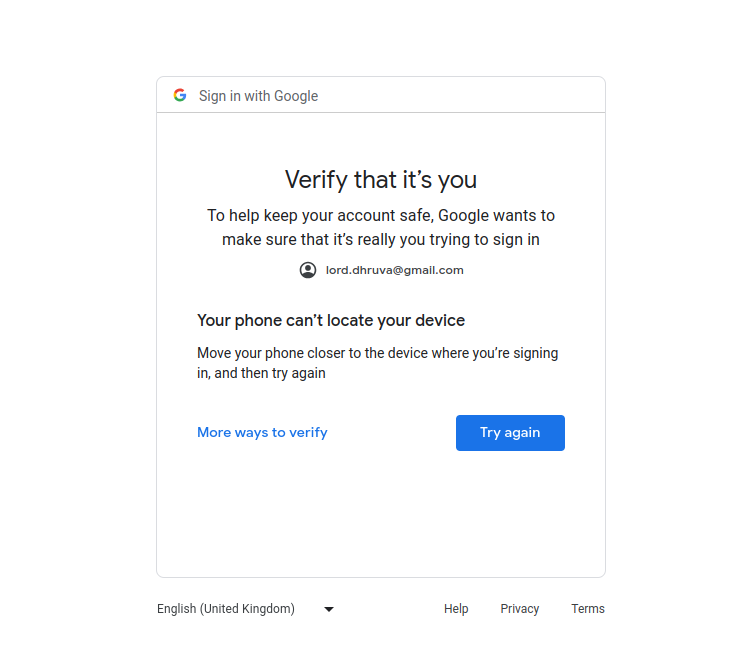737x653 pixels.
Task: Click the "Verify that it's you" heading
Action: click(x=381, y=180)
